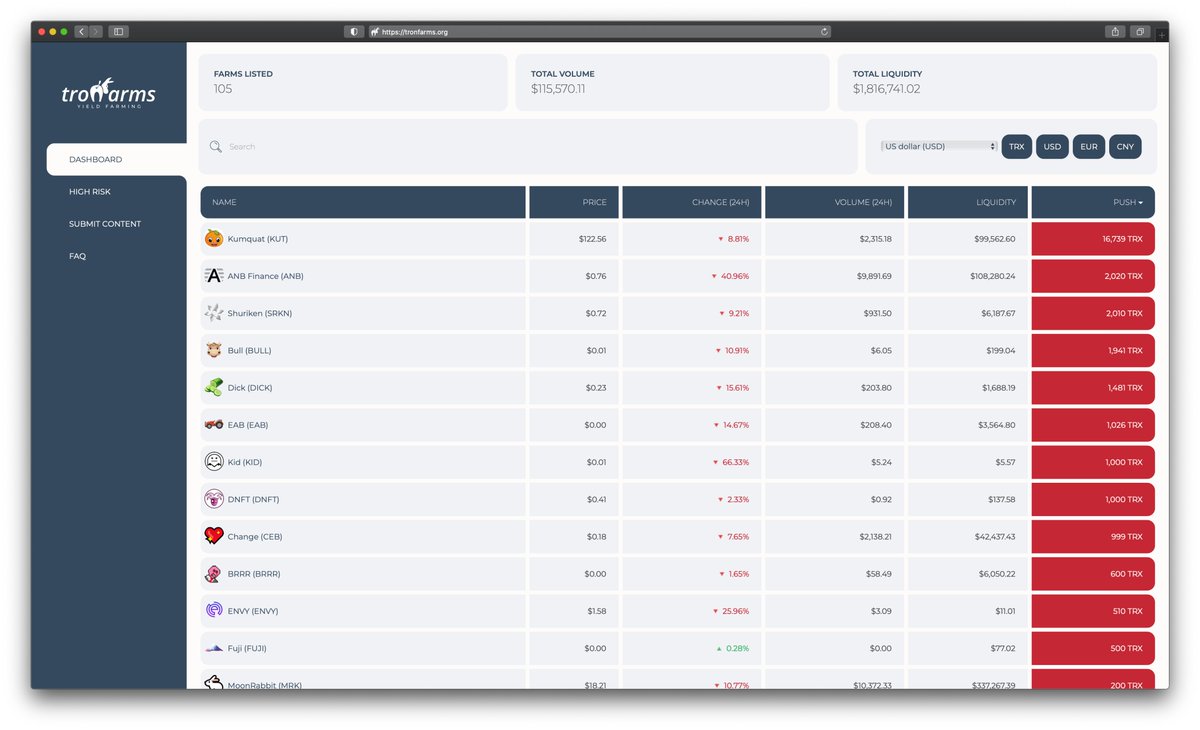Sort by NAME column header
Image resolution: width=1200 pixels, height=730 pixels.
[x=363, y=202]
